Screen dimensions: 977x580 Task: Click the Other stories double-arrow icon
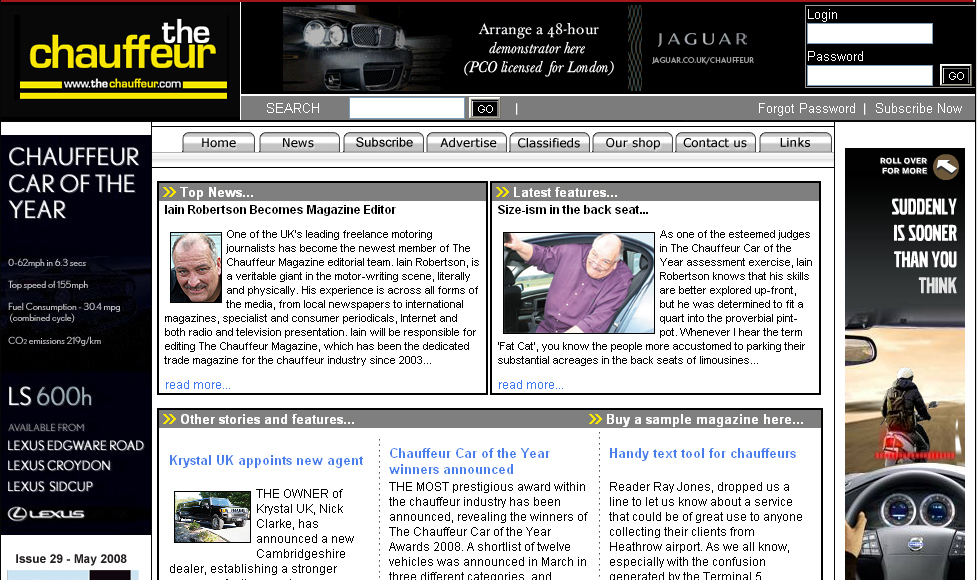click(169, 419)
